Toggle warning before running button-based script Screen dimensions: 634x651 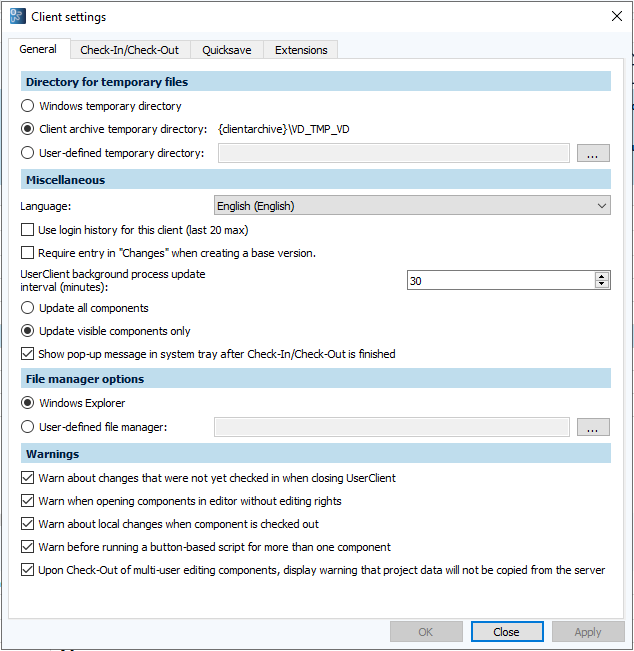[28, 547]
